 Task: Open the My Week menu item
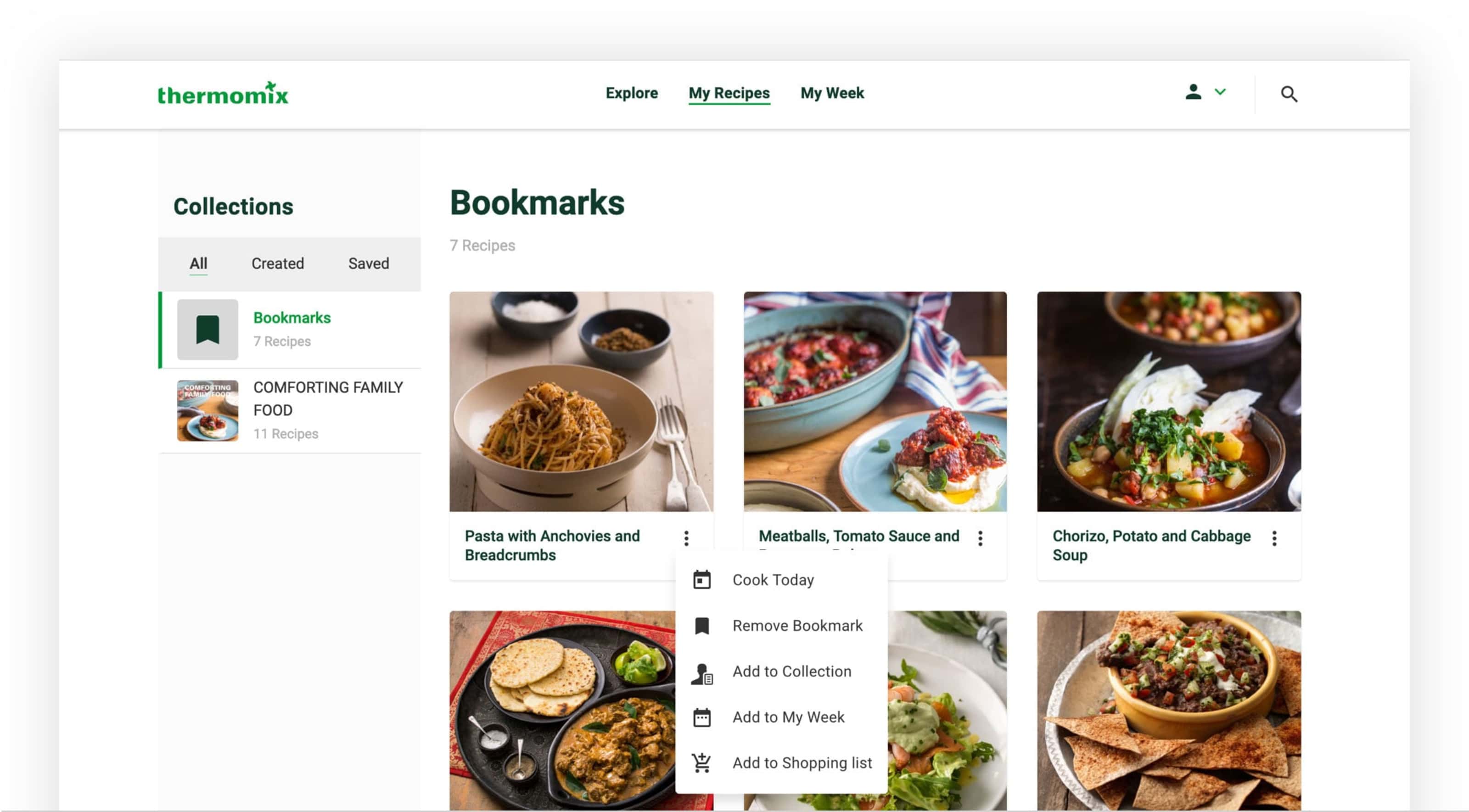[832, 93]
